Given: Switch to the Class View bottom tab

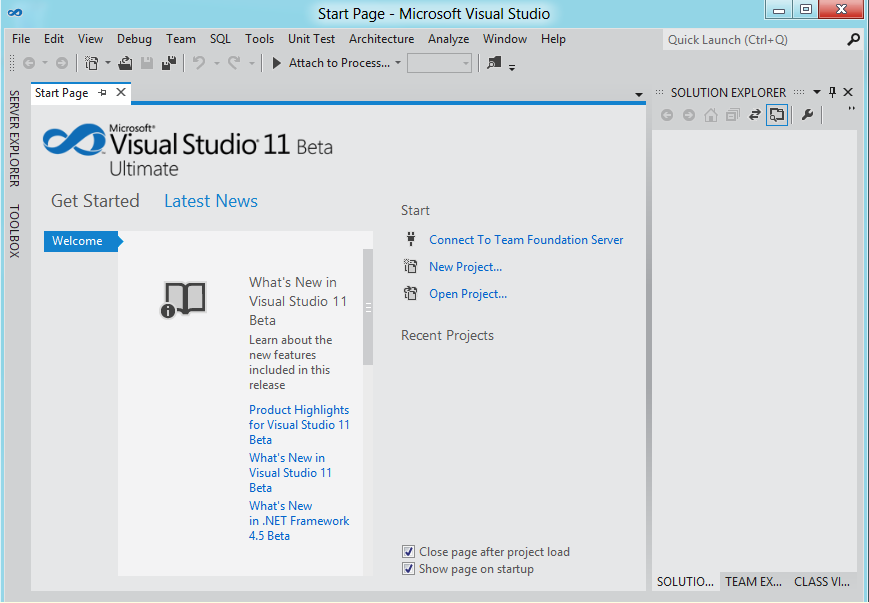Looking at the screenshot, I should click(x=822, y=581).
